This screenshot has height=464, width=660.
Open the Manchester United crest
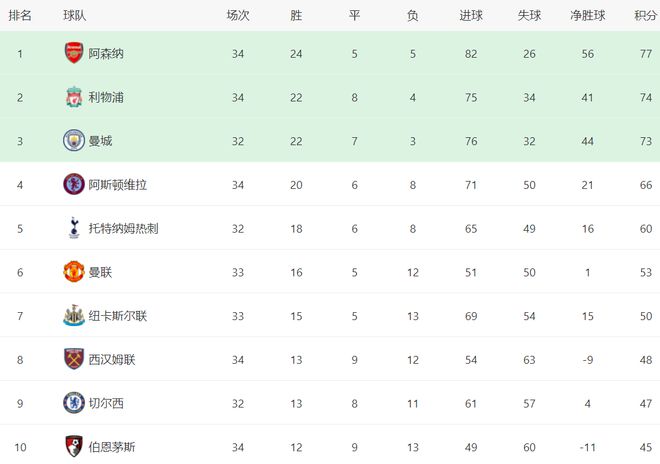point(74,272)
